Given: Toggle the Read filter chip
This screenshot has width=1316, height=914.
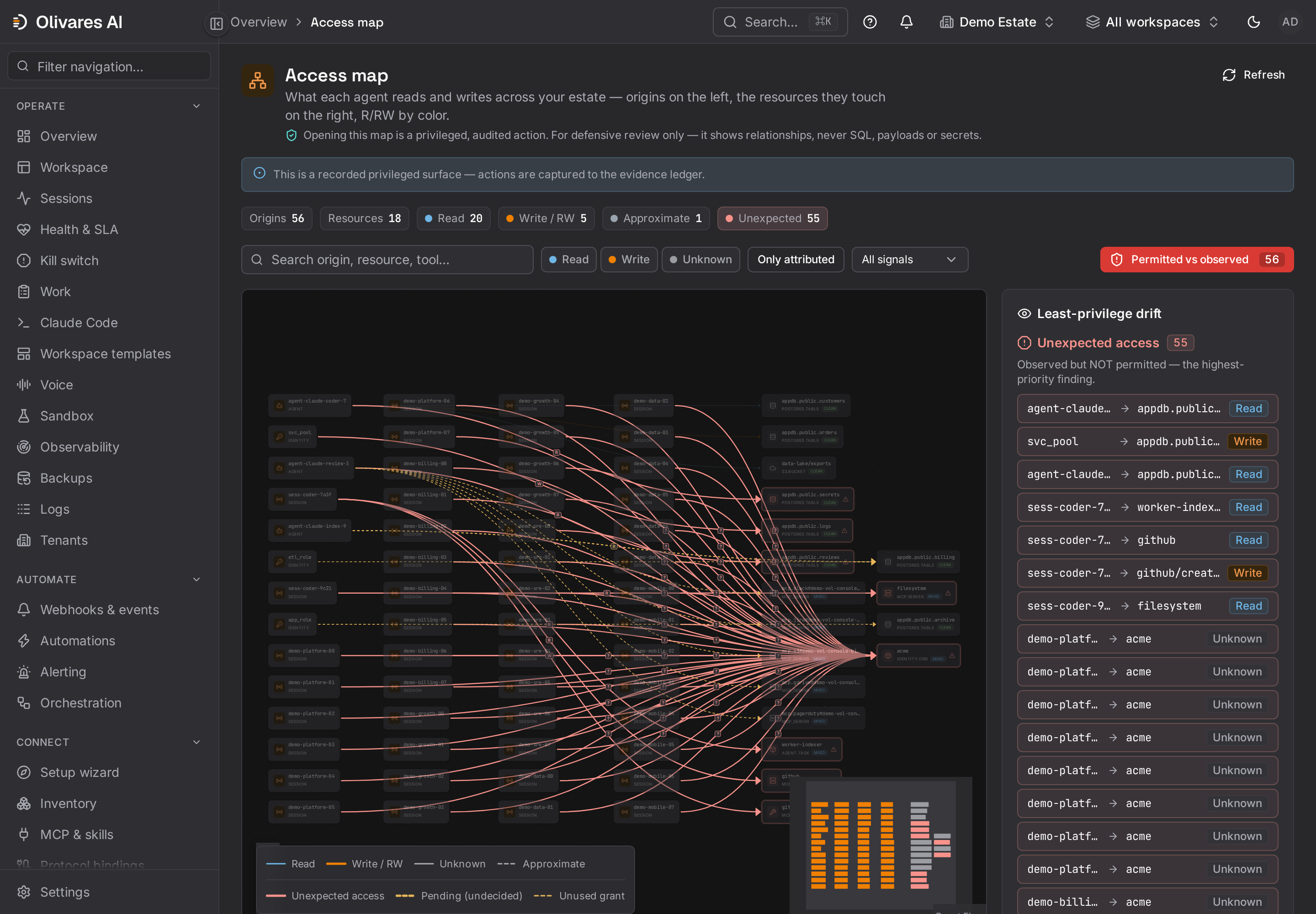Looking at the screenshot, I should [568, 260].
